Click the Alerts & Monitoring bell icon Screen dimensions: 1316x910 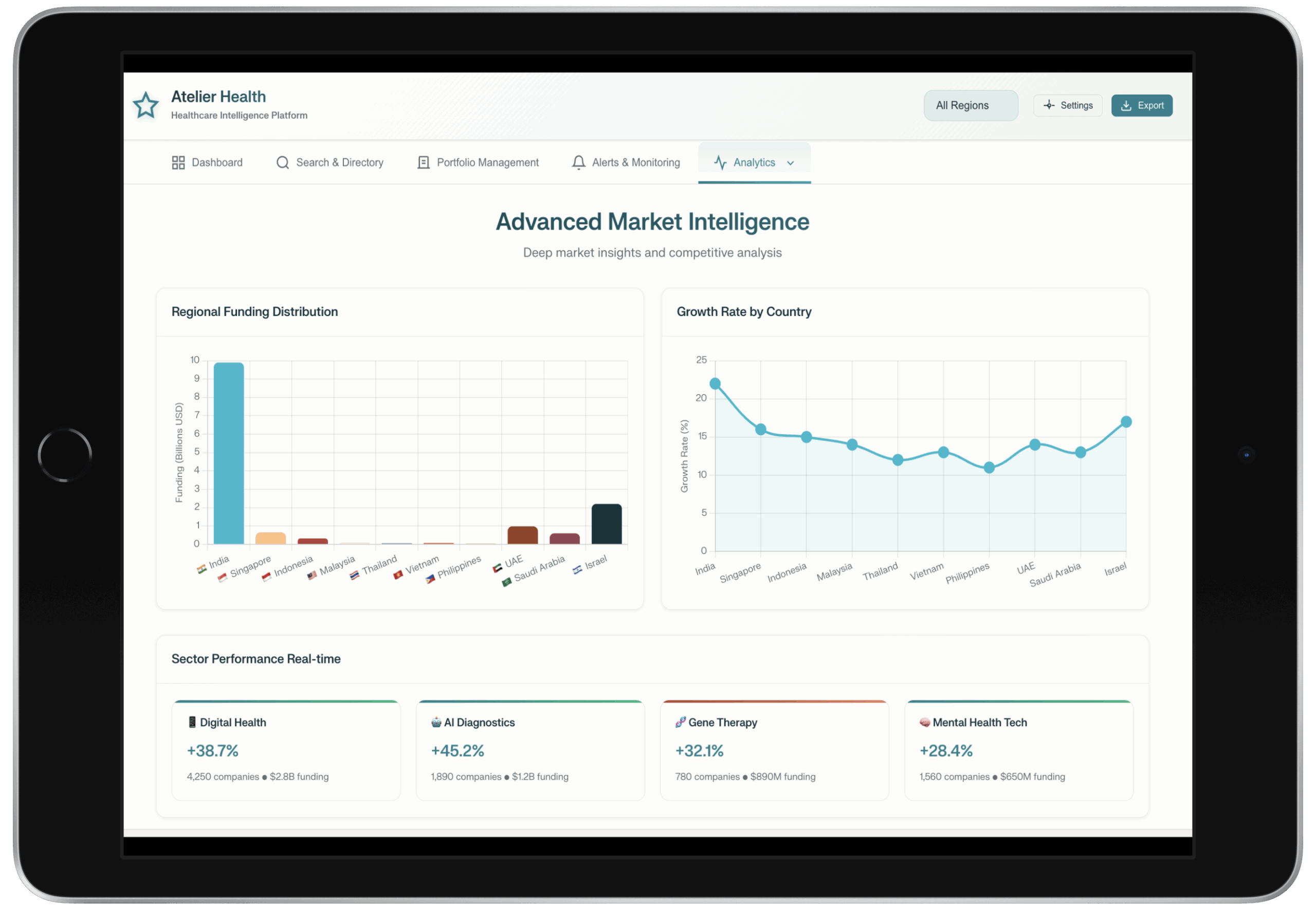click(x=578, y=162)
